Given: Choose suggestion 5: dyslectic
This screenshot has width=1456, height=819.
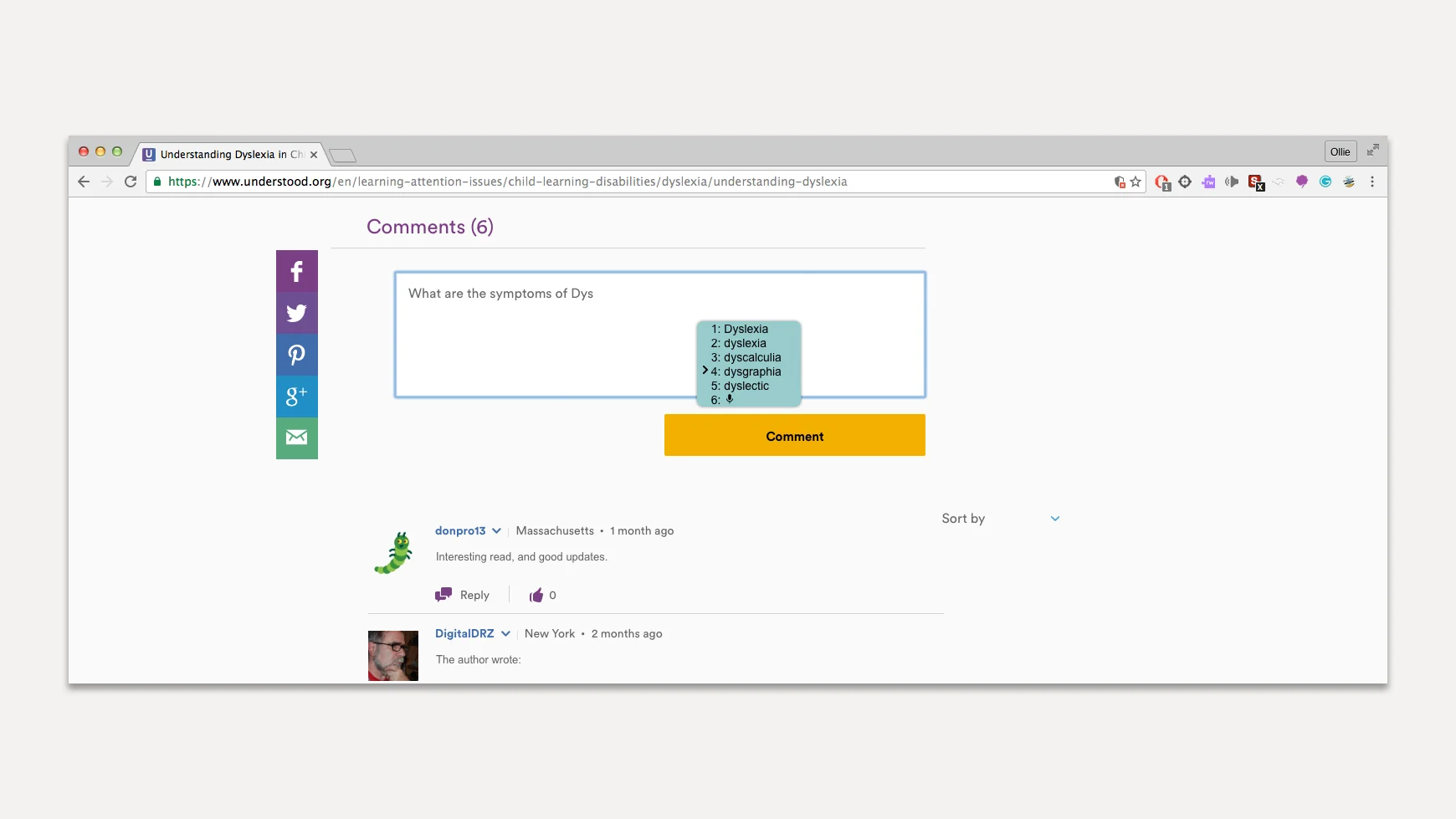Looking at the screenshot, I should pos(741,386).
